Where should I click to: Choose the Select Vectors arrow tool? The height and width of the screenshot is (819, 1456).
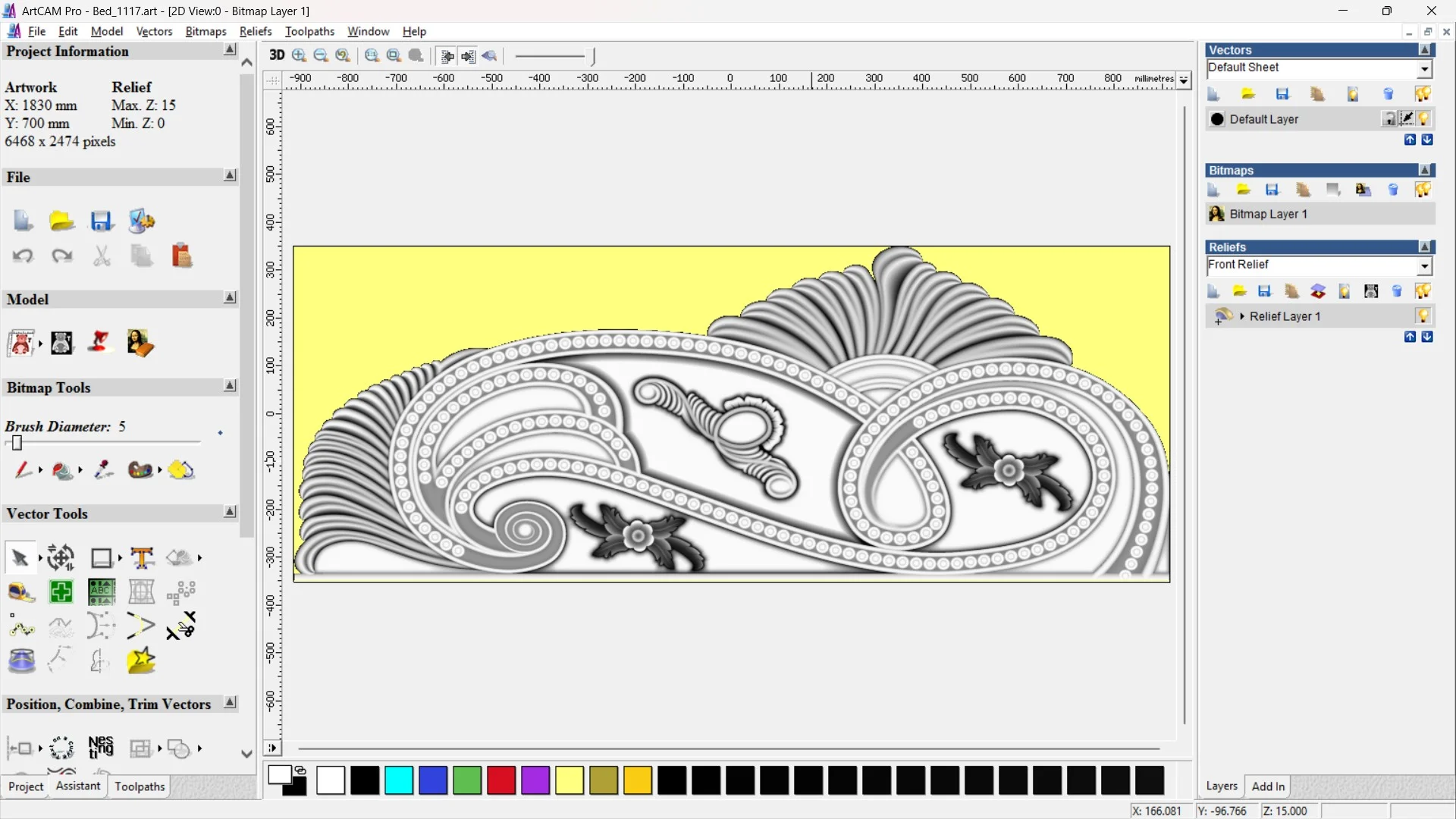[20, 558]
